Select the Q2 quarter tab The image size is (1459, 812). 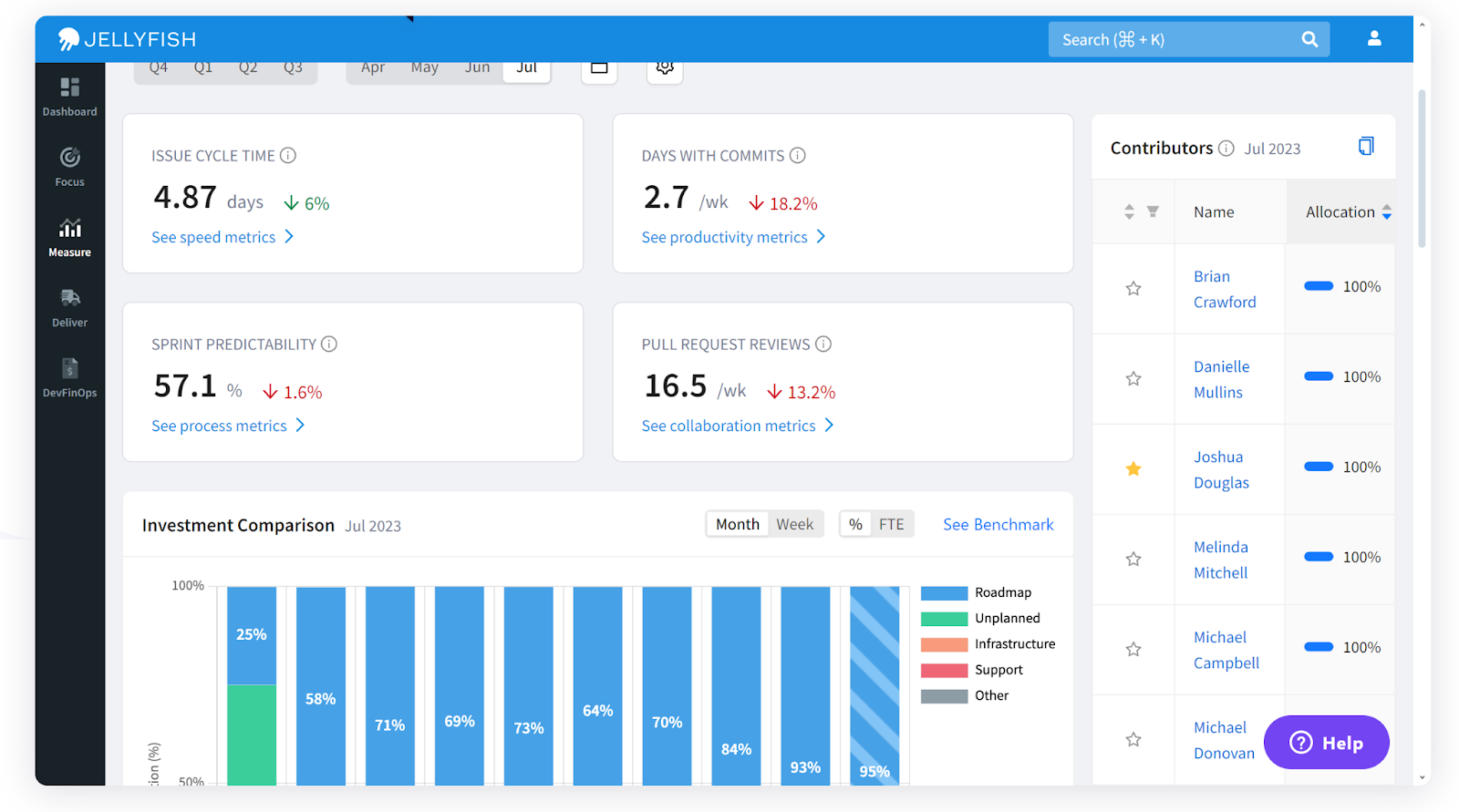point(248,68)
